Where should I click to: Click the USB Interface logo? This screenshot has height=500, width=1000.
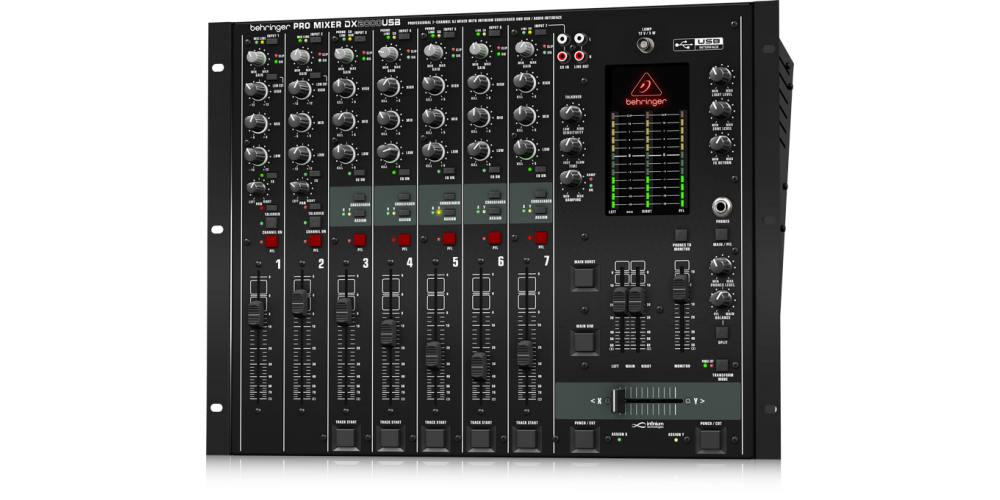[x=698, y=44]
